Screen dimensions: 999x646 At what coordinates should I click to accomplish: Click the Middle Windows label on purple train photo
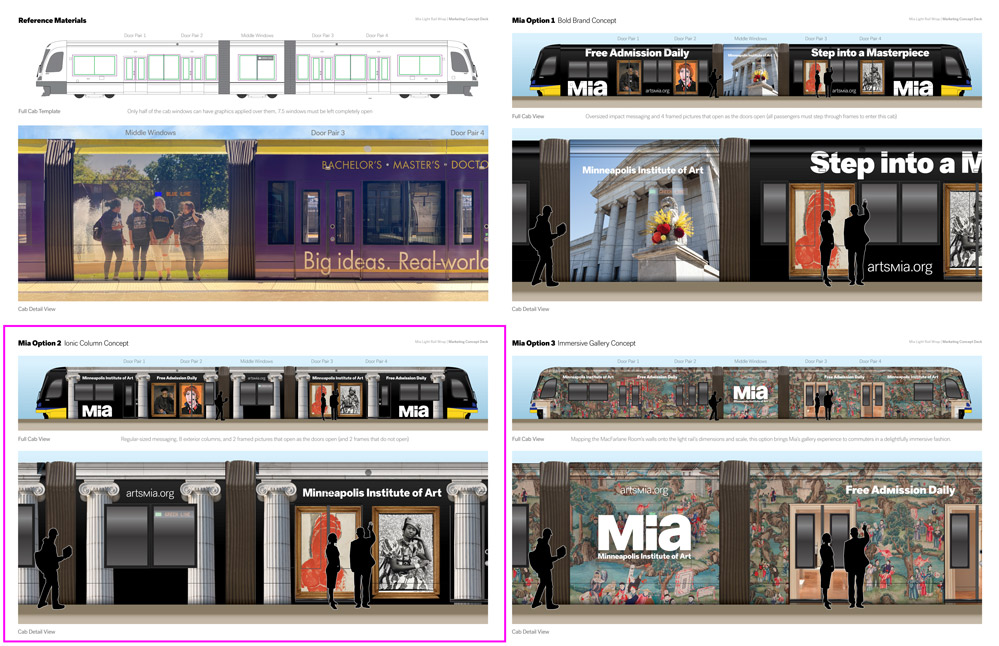click(150, 133)
